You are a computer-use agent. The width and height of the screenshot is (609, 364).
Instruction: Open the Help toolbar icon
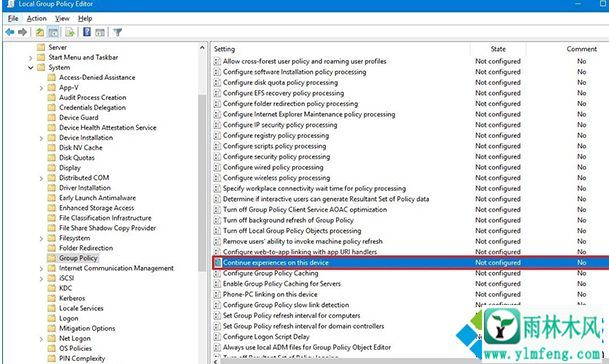(87, 32)
